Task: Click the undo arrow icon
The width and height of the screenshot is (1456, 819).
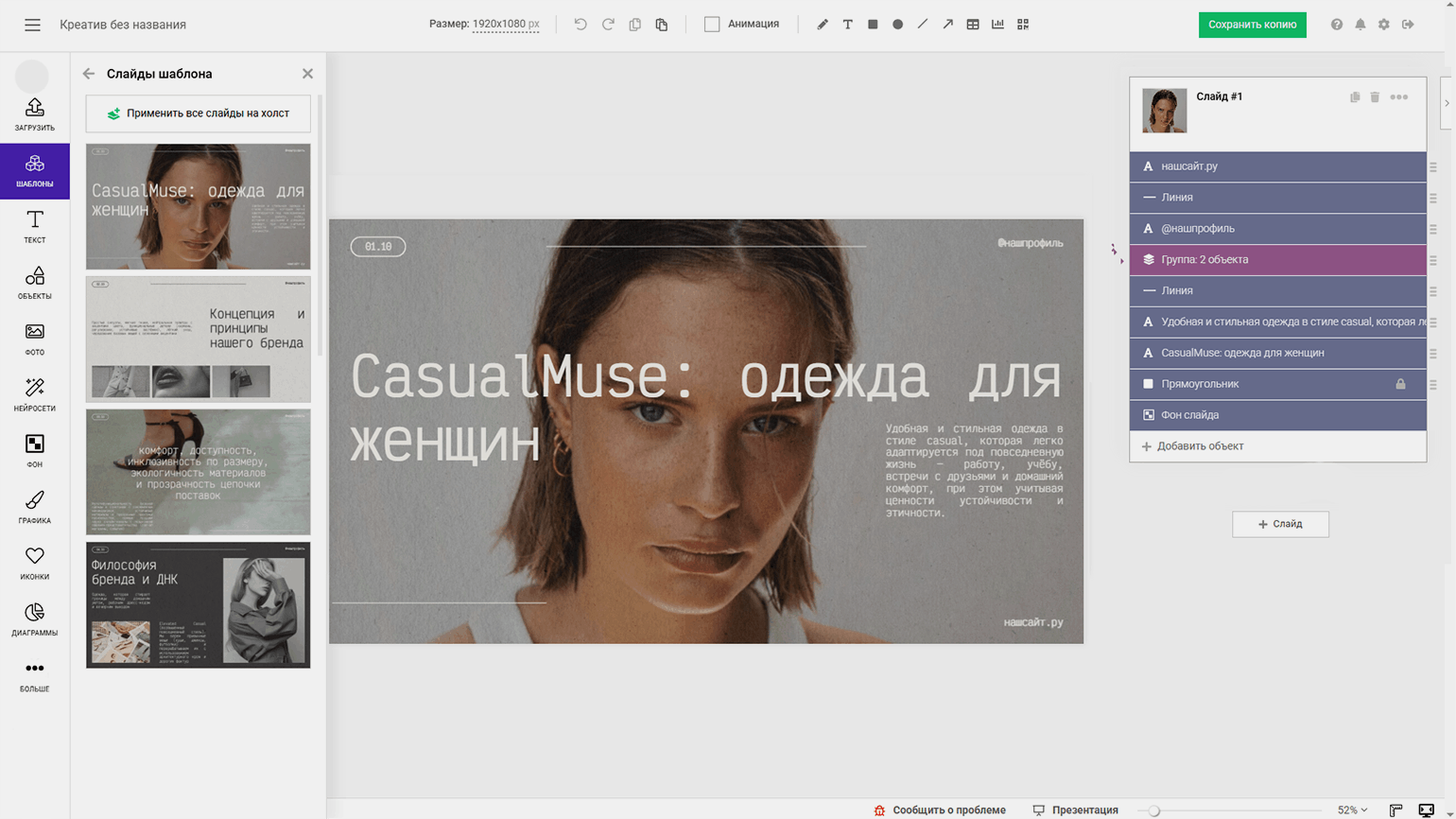Action: point(581,25)
